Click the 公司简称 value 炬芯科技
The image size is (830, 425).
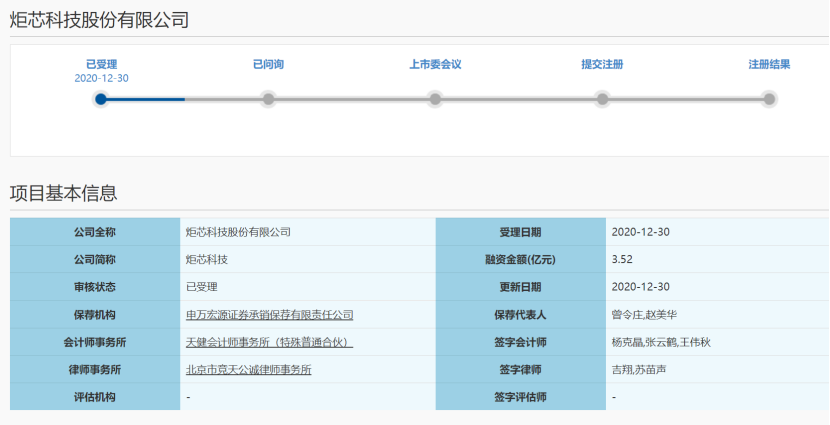click(x=207, y=259)
